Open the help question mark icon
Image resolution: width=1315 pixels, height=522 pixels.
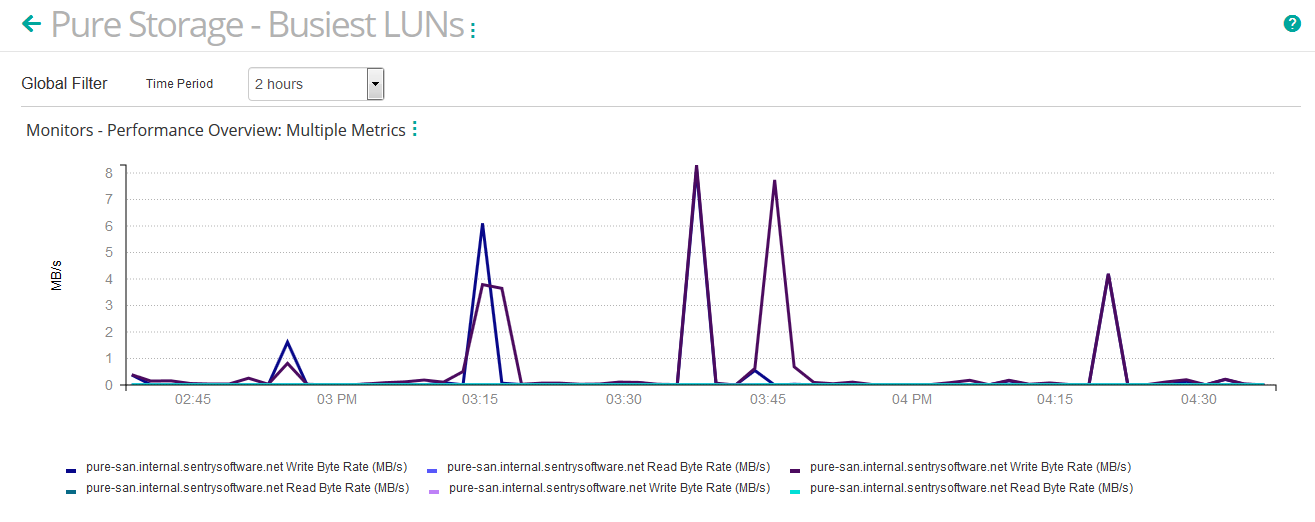click(x=1292, y=24)
